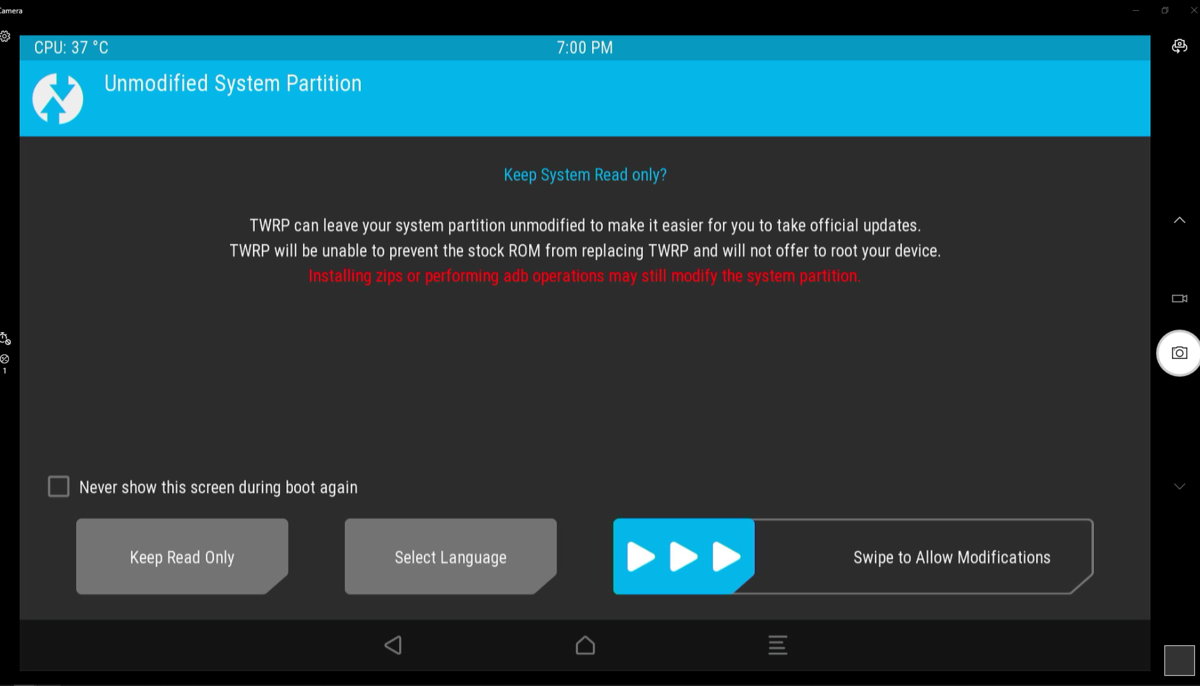Viewport: 1200px width, 686px height.
Task: Click the up chevron above camera modes
Action: (1180, 220)
